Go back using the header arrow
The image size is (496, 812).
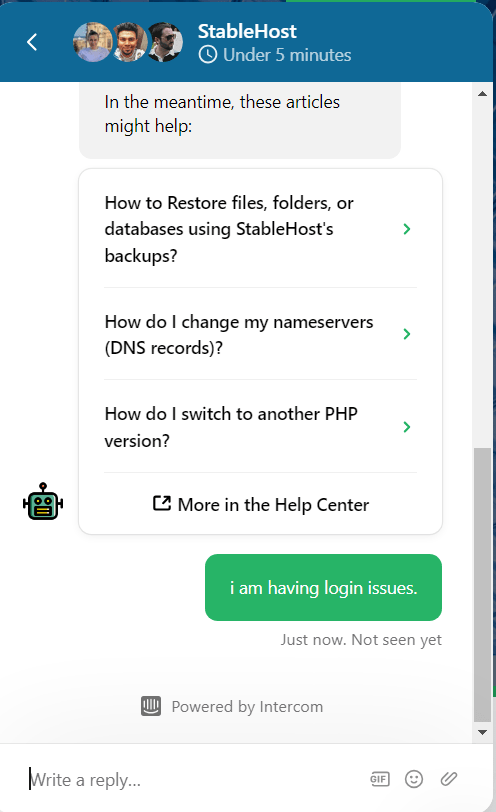[32, 42]
